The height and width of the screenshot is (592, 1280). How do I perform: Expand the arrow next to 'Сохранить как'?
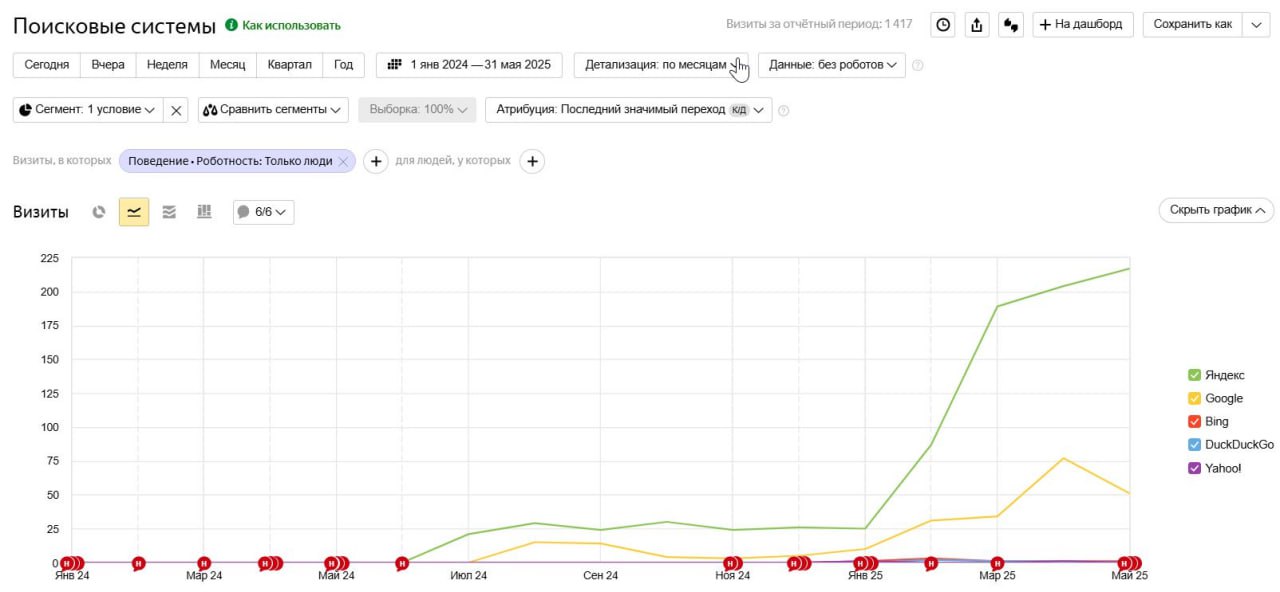(1256, 24)
